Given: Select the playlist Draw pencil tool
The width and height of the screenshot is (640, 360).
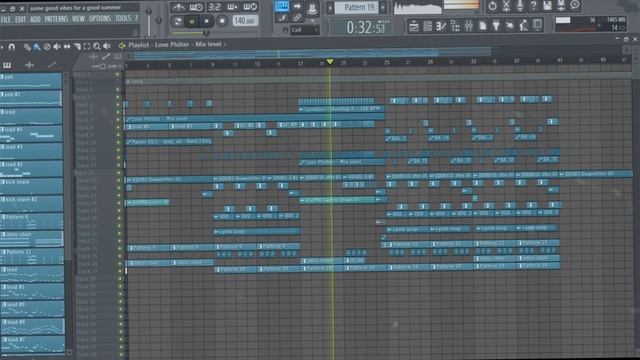Looking at the screenshot, I should tap(27, 47).
